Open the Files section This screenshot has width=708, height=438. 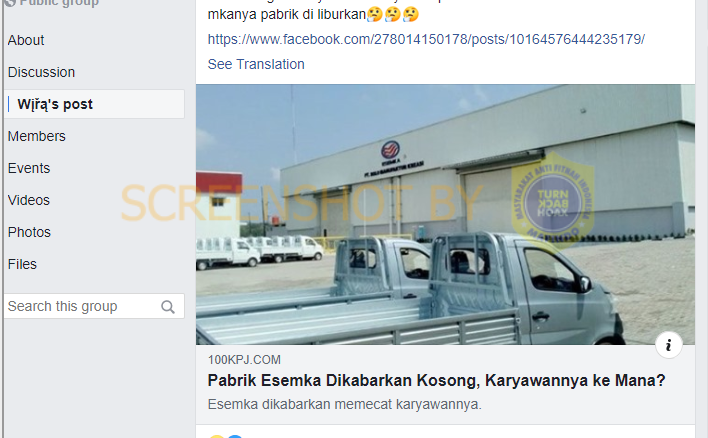[22, 264]
